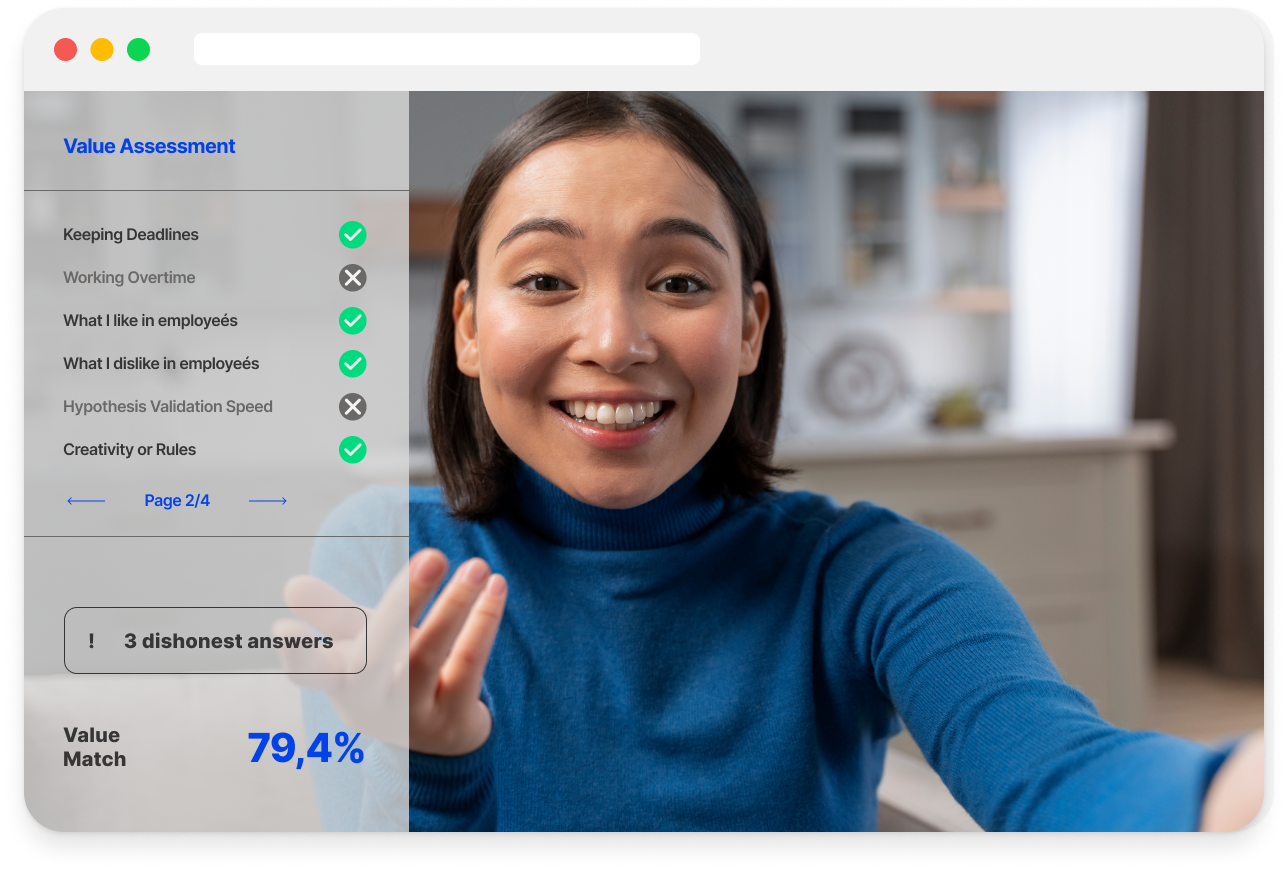Open the Value Assessment heading

pos(149,146)
